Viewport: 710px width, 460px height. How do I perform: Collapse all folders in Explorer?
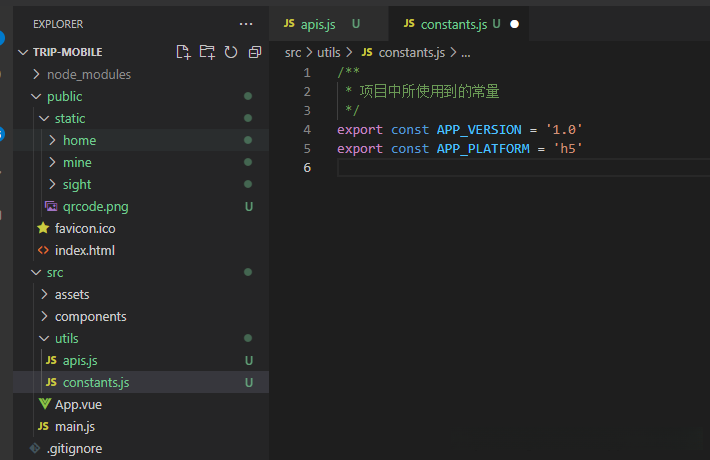[255, 52]
